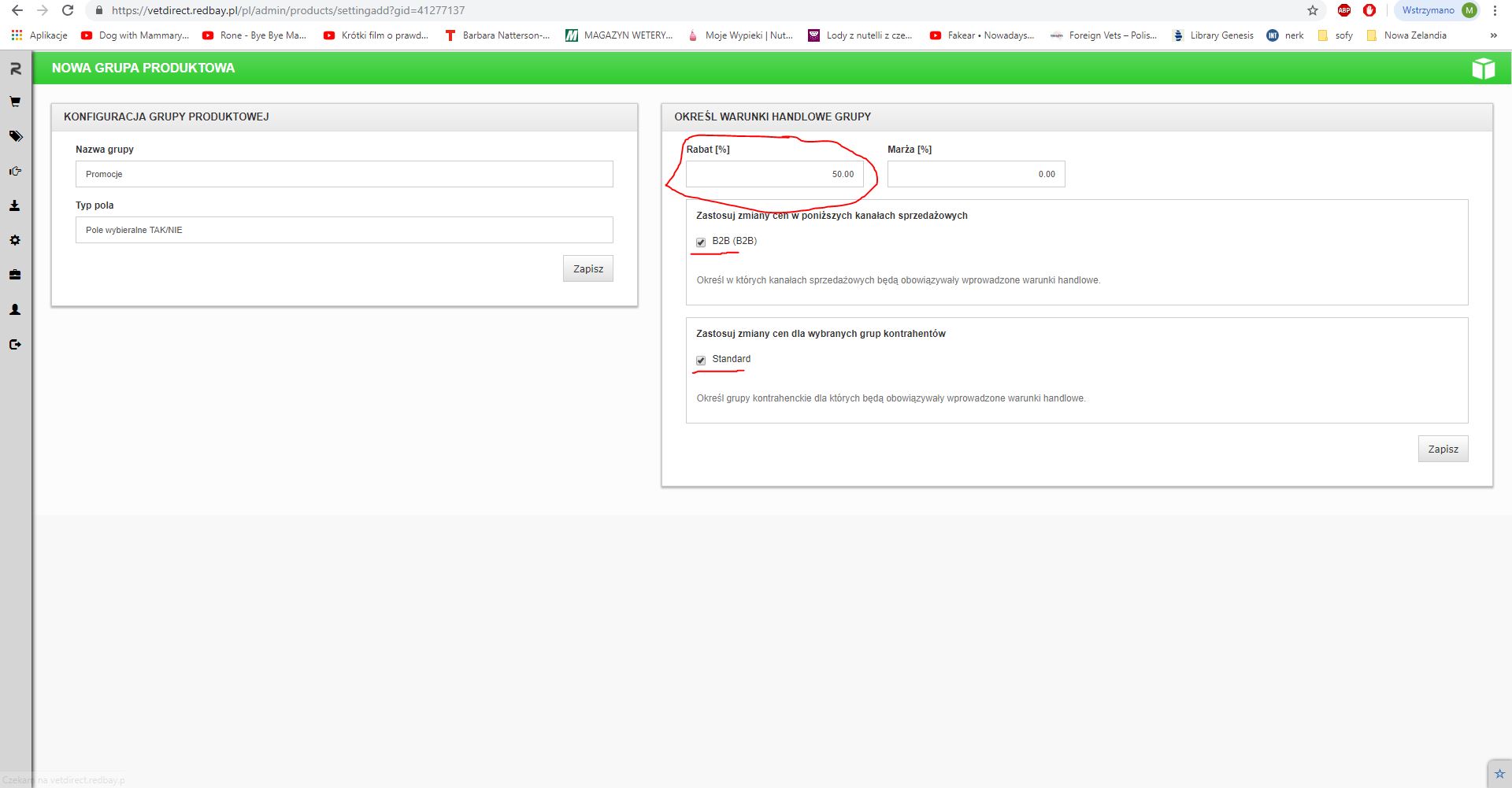Click the Redbay R logo icon
1512x788 pixels.
[x=15, y=68]
